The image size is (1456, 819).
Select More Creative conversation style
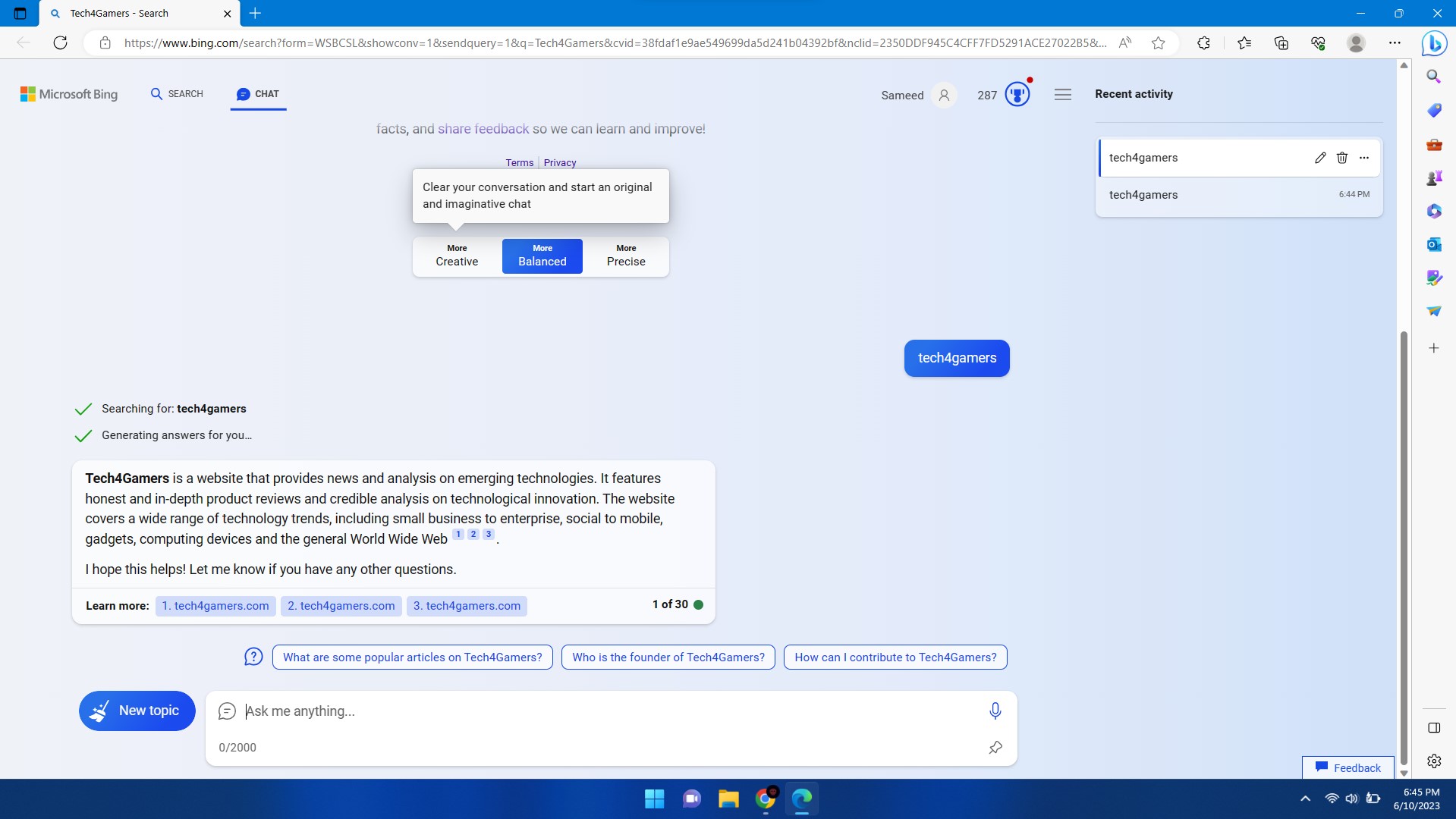(457, 256)
